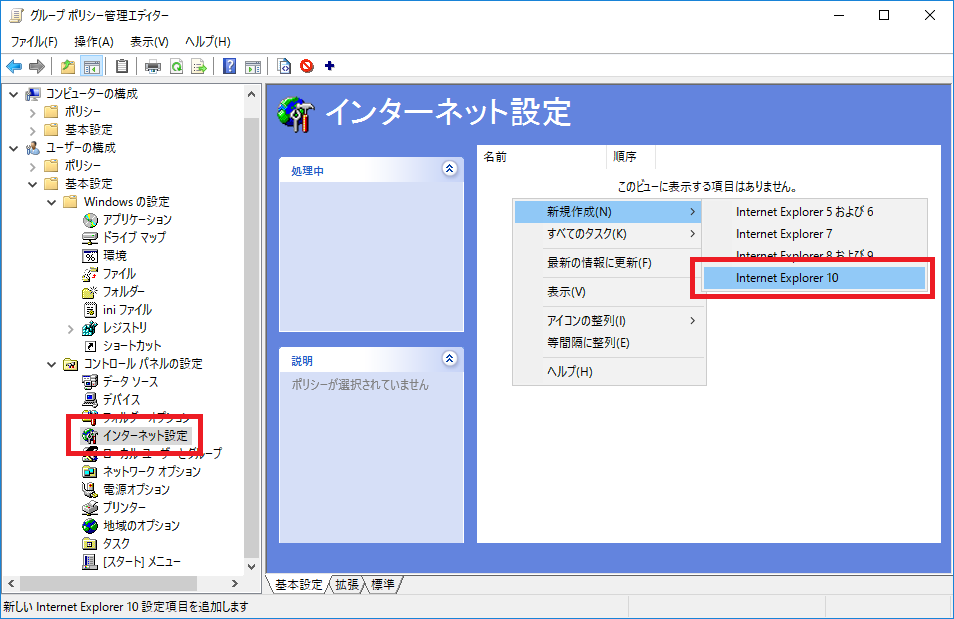Choose アイコンの整列(I) in the context menu
Image resolution: width=954 pixels, height=619 pixels.
pos(608,321)
